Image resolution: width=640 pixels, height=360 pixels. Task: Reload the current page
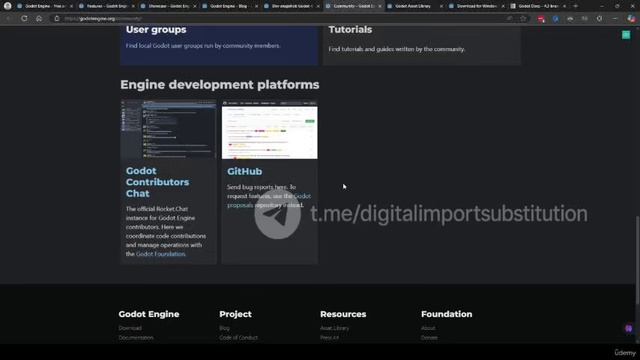(24, 19)
